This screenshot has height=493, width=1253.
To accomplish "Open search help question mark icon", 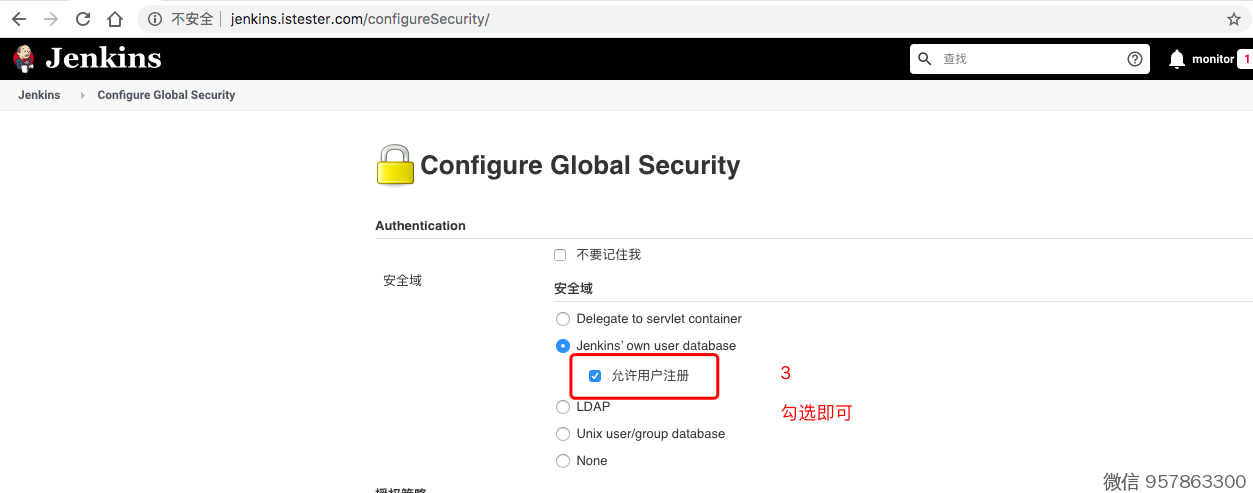I will [x=1135, y=59].
